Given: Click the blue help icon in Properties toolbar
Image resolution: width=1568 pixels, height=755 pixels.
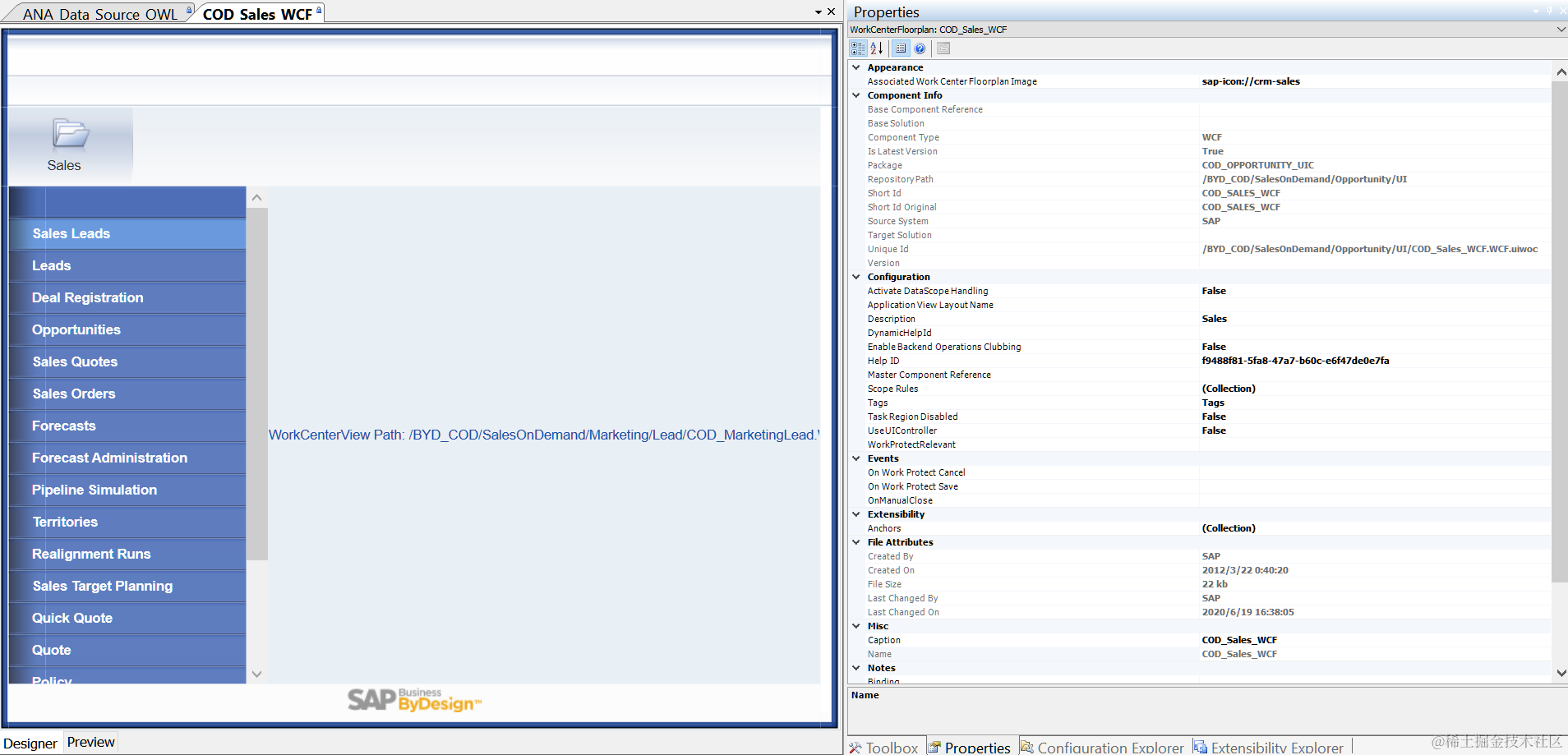Looking at the screenshot, I should (920, 48).
